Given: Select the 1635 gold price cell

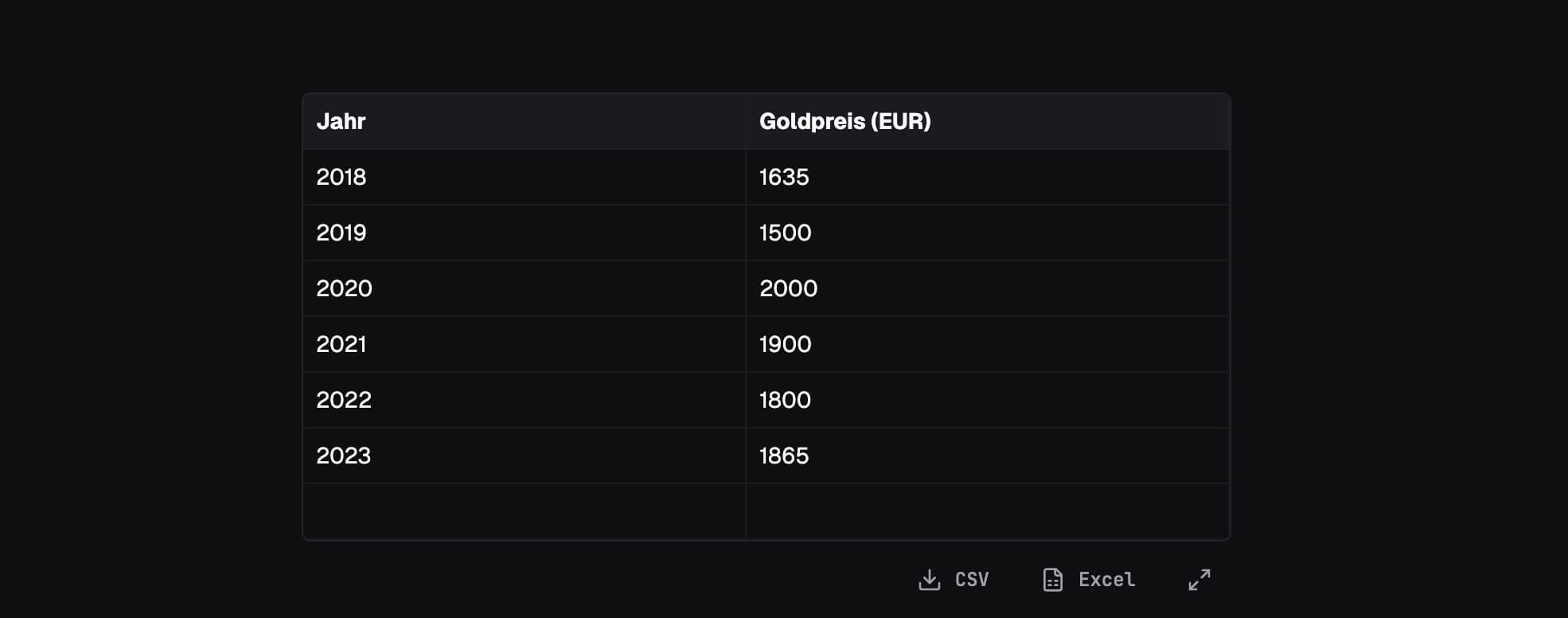Looking at the screenshot, I should click(x=988, y=177).
